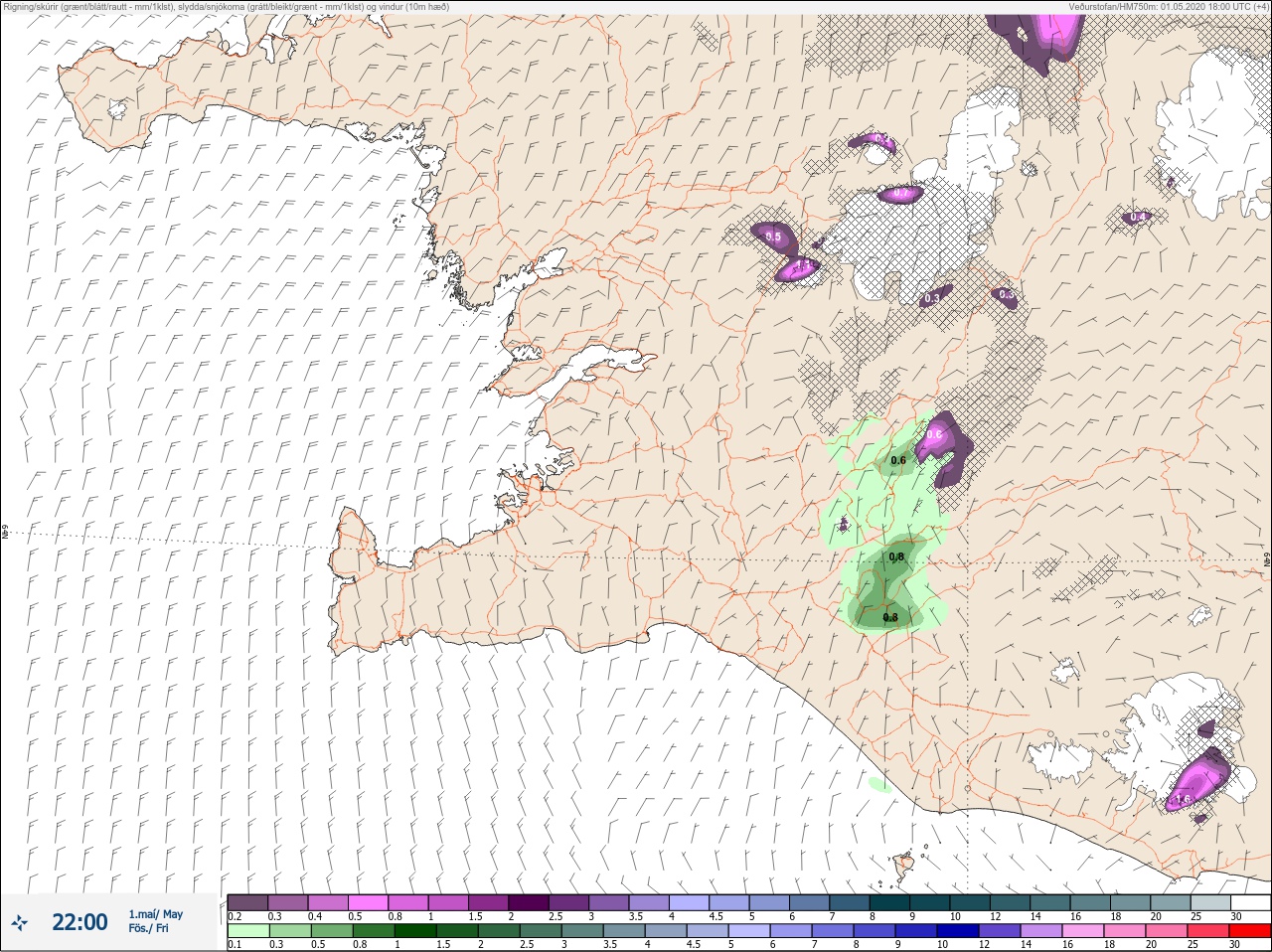
Task: Pick the lightest green 0.1 swatch in the bottom legend row
Action: [x=247, y=931]
